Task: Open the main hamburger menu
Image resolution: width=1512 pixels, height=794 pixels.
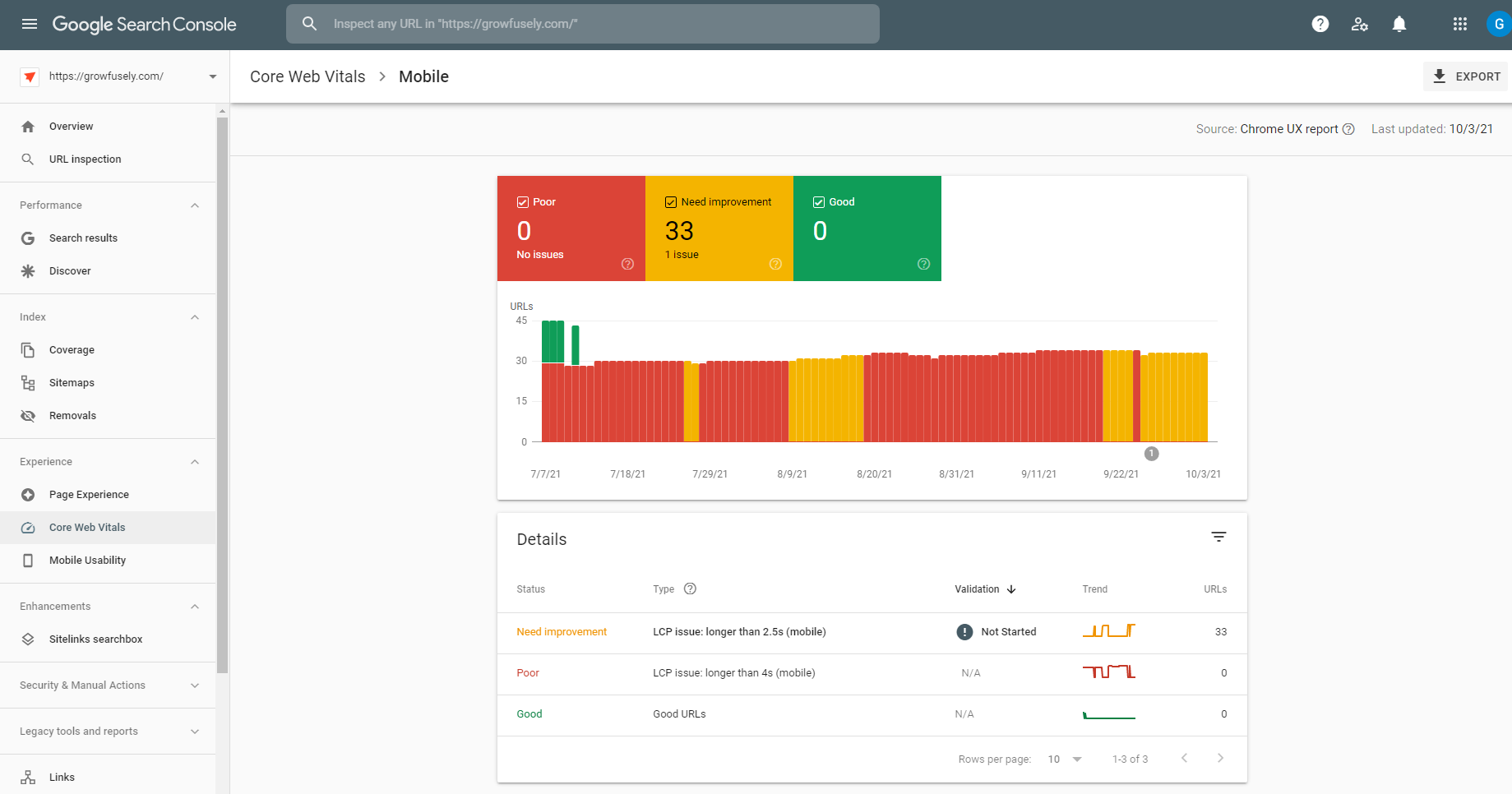Action: [x=30, y=24]
